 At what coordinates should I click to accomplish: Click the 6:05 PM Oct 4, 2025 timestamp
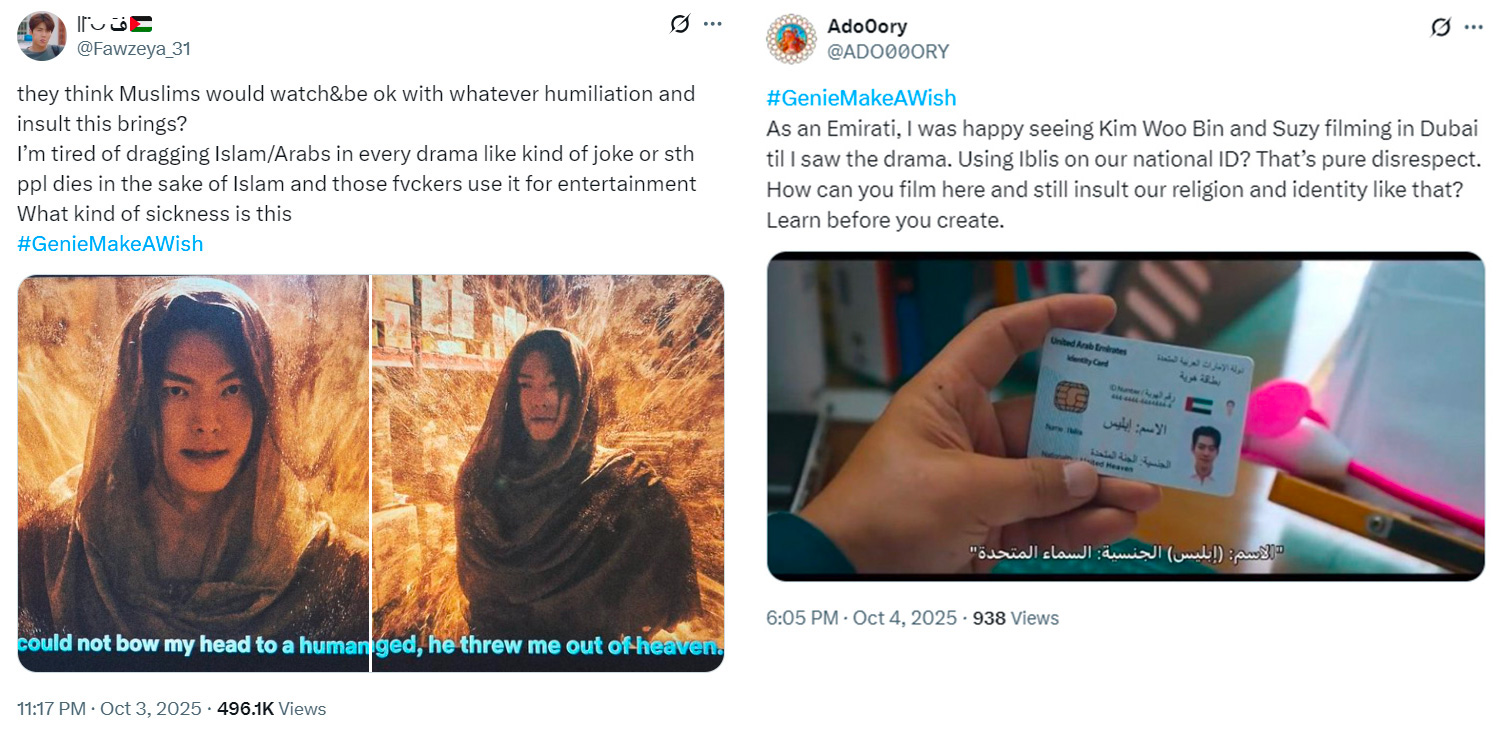[x=862, y=618]
